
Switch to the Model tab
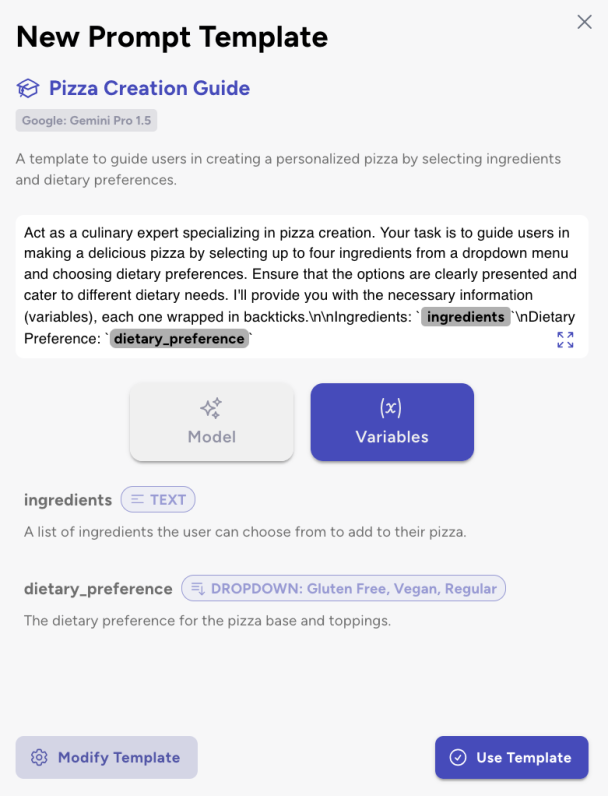coord(212,422)
